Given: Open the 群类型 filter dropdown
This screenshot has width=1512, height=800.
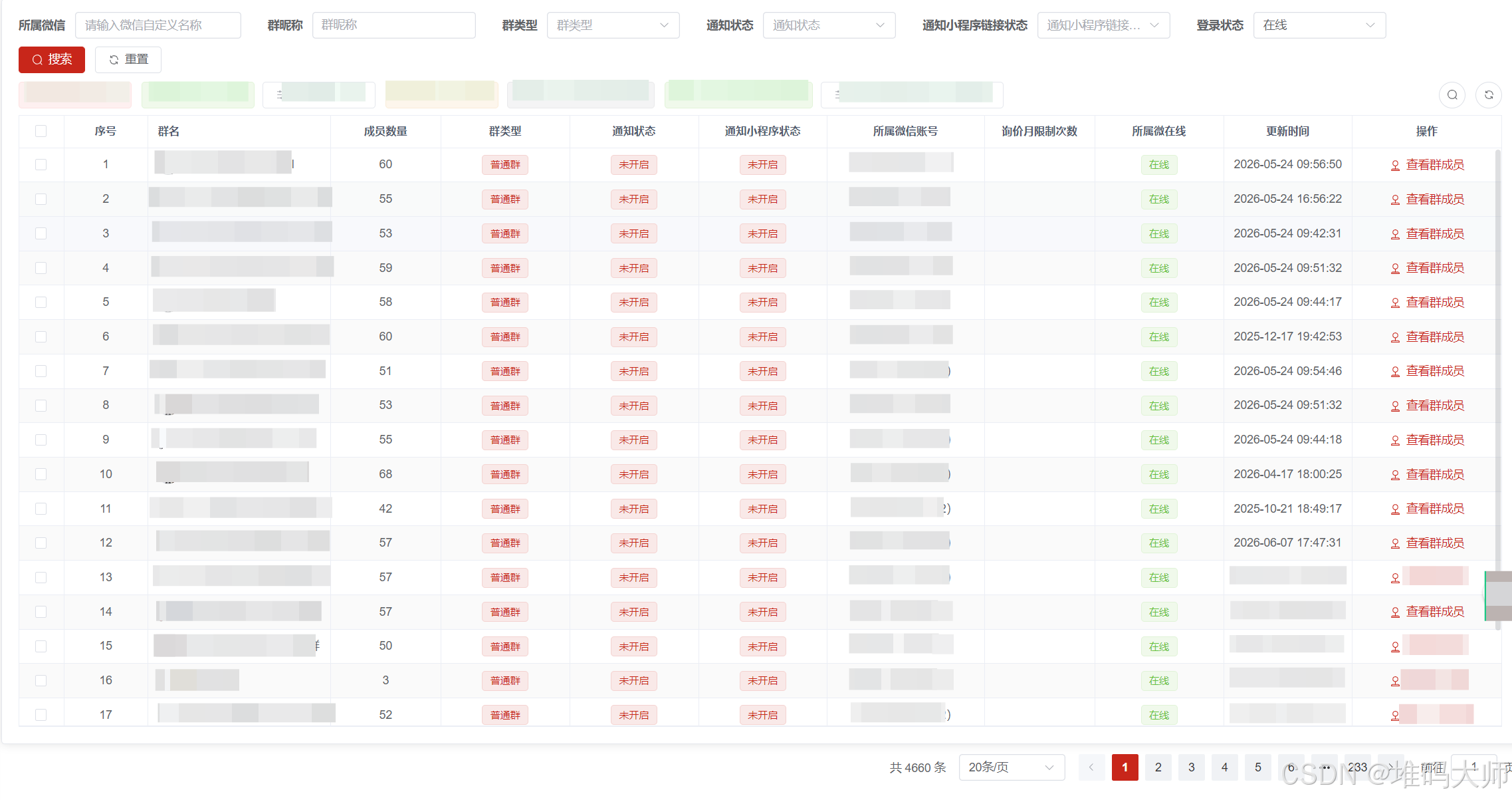Looking at the screenshot, I should [x=613, y=25].
